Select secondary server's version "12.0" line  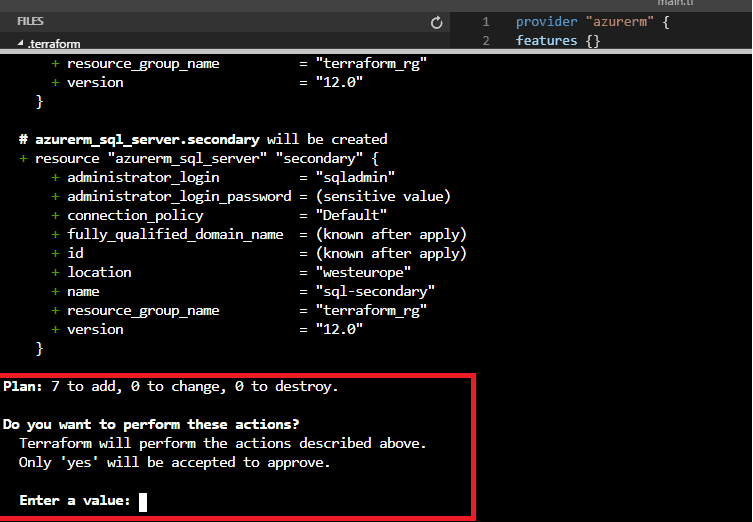(x=207, y=329)
